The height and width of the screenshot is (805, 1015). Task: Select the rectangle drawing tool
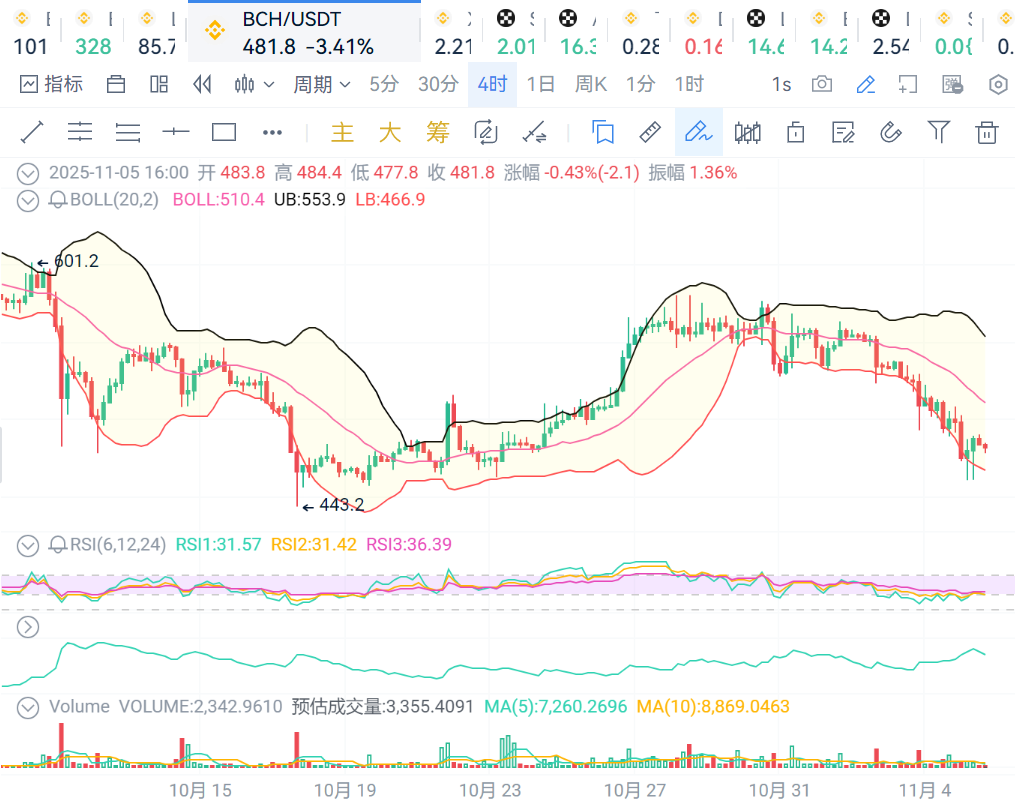[224, 132]
